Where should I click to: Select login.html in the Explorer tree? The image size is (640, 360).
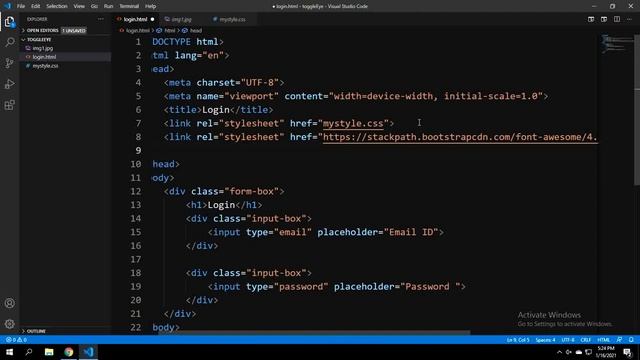click(x=65, y=57)
